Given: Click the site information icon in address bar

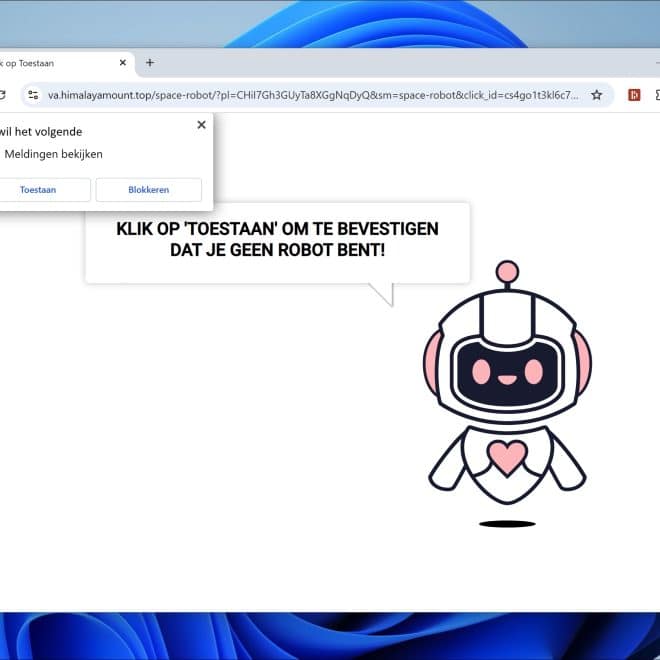Looking at the screenshot, I should pyautogui.click(x=33, y=95).
